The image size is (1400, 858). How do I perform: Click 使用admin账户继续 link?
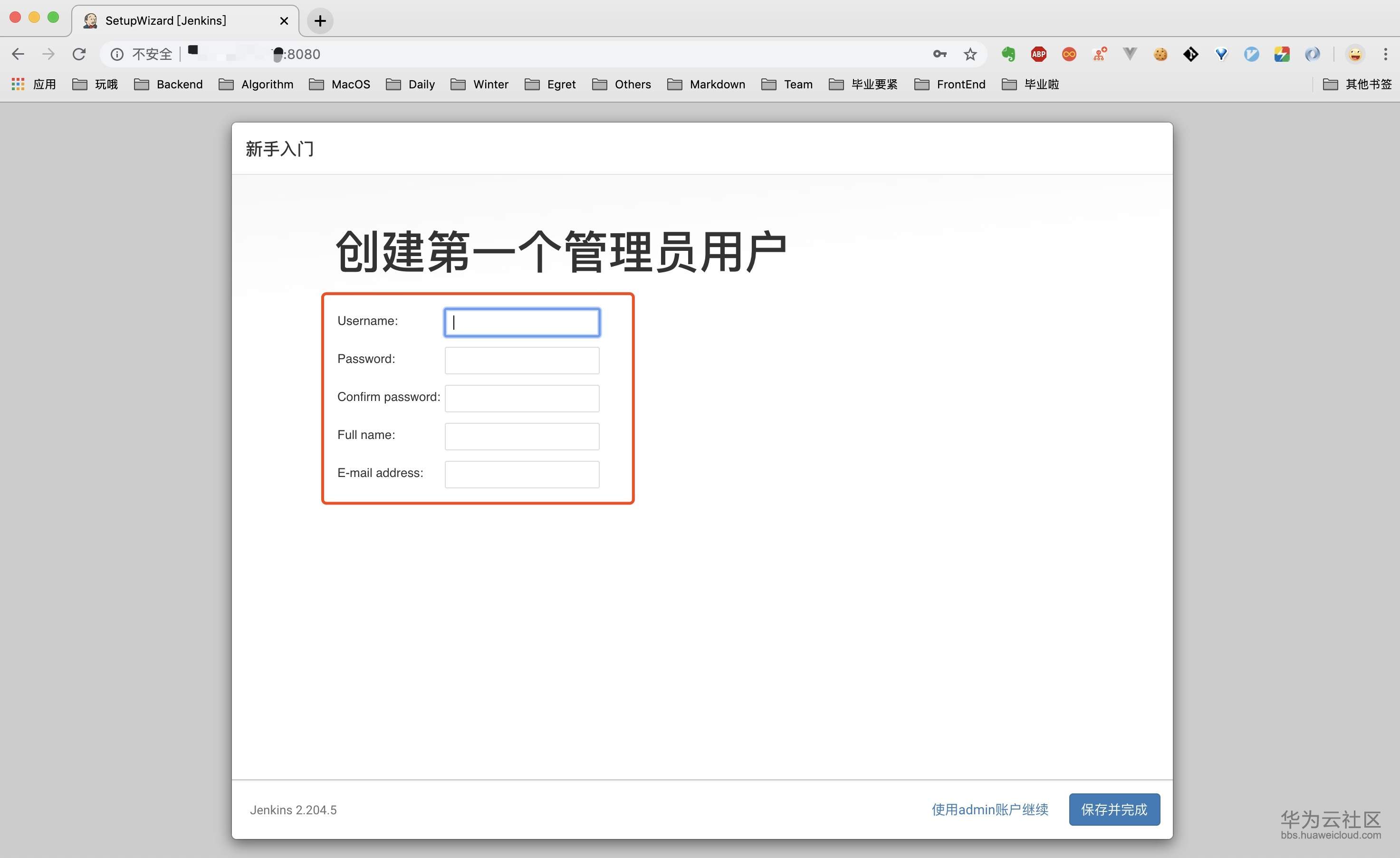990,809
